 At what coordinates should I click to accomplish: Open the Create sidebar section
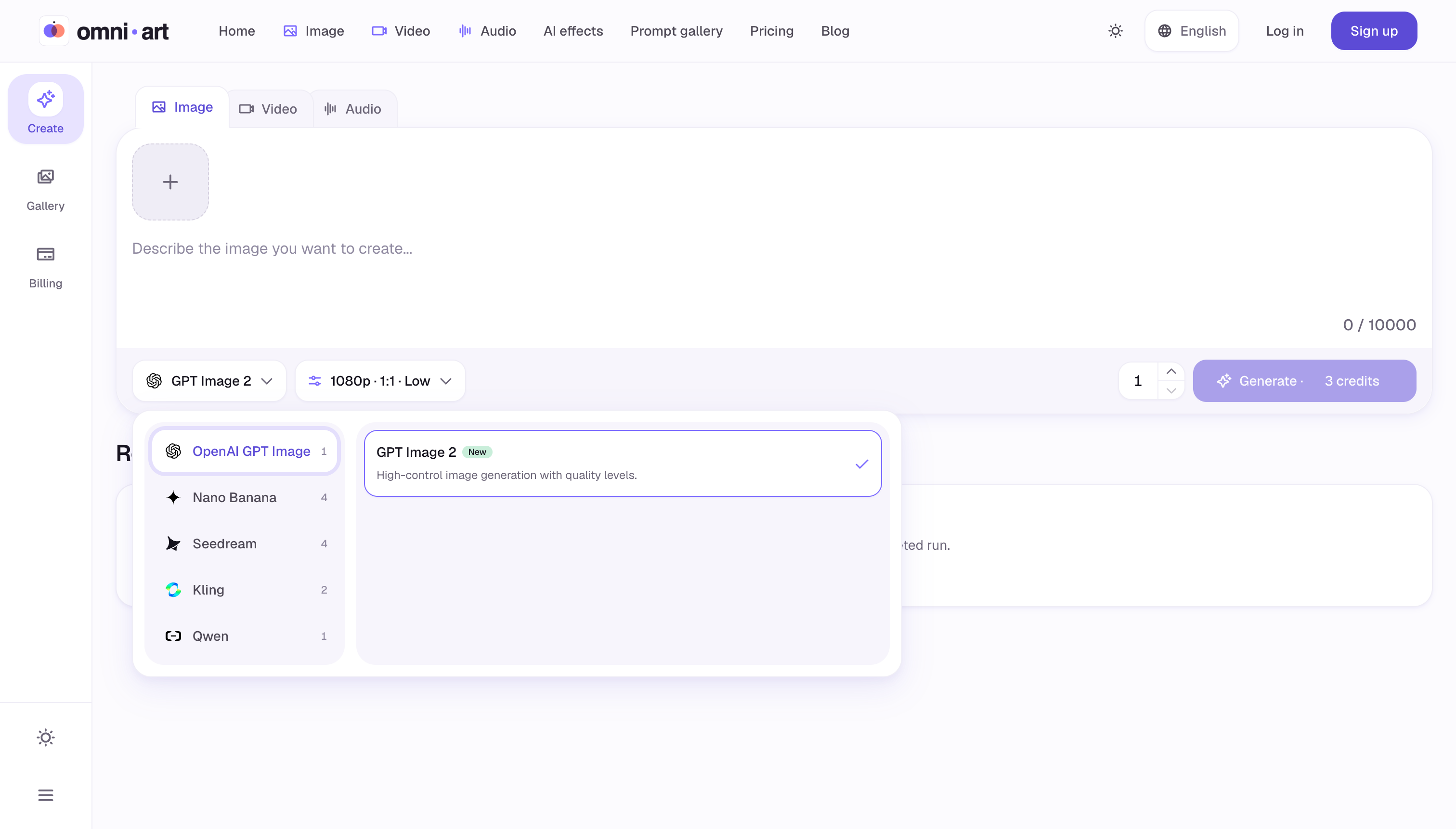click(46, 109)
